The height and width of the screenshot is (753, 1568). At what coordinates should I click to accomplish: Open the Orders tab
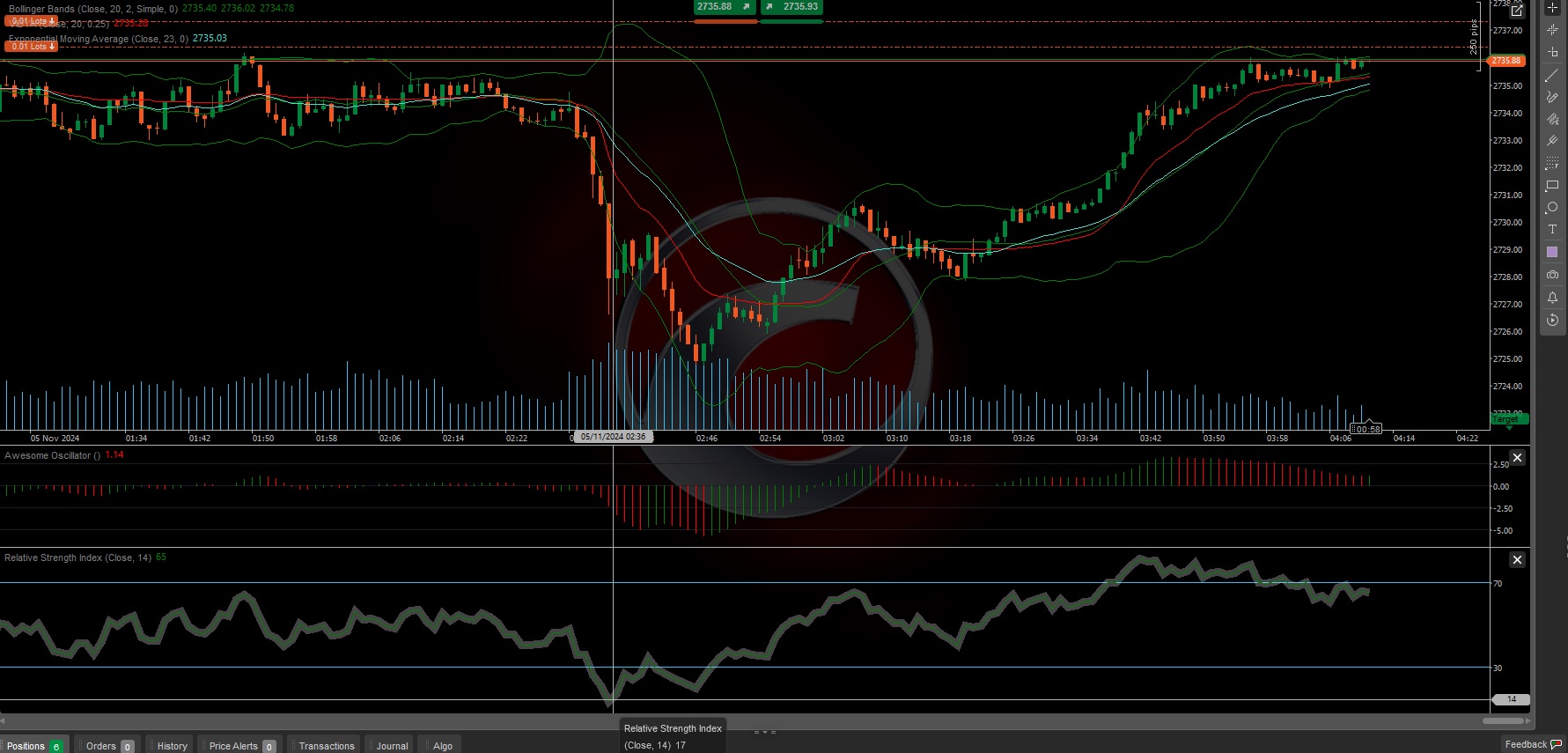108,746
